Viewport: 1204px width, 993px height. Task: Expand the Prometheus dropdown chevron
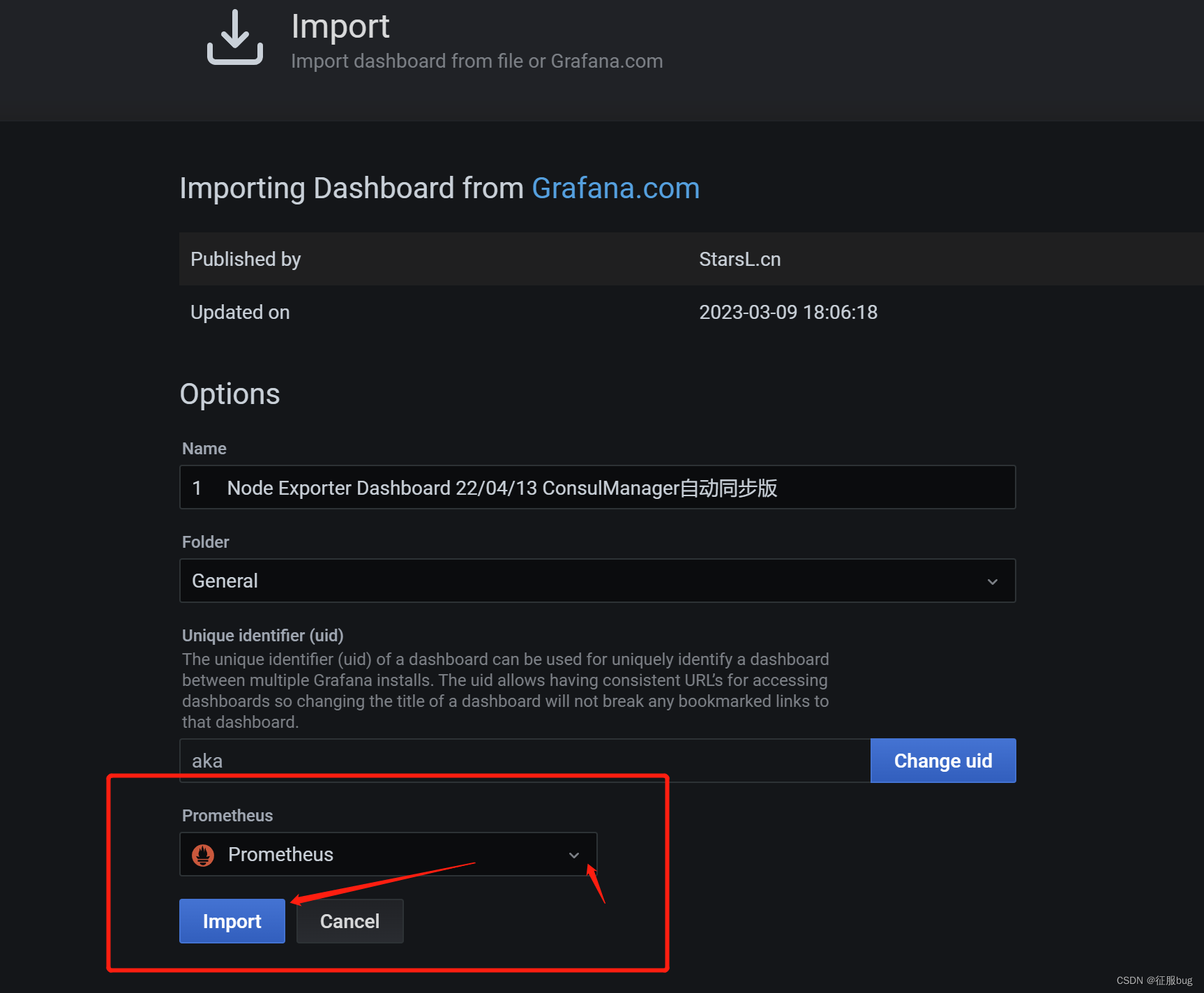point(574,855)
